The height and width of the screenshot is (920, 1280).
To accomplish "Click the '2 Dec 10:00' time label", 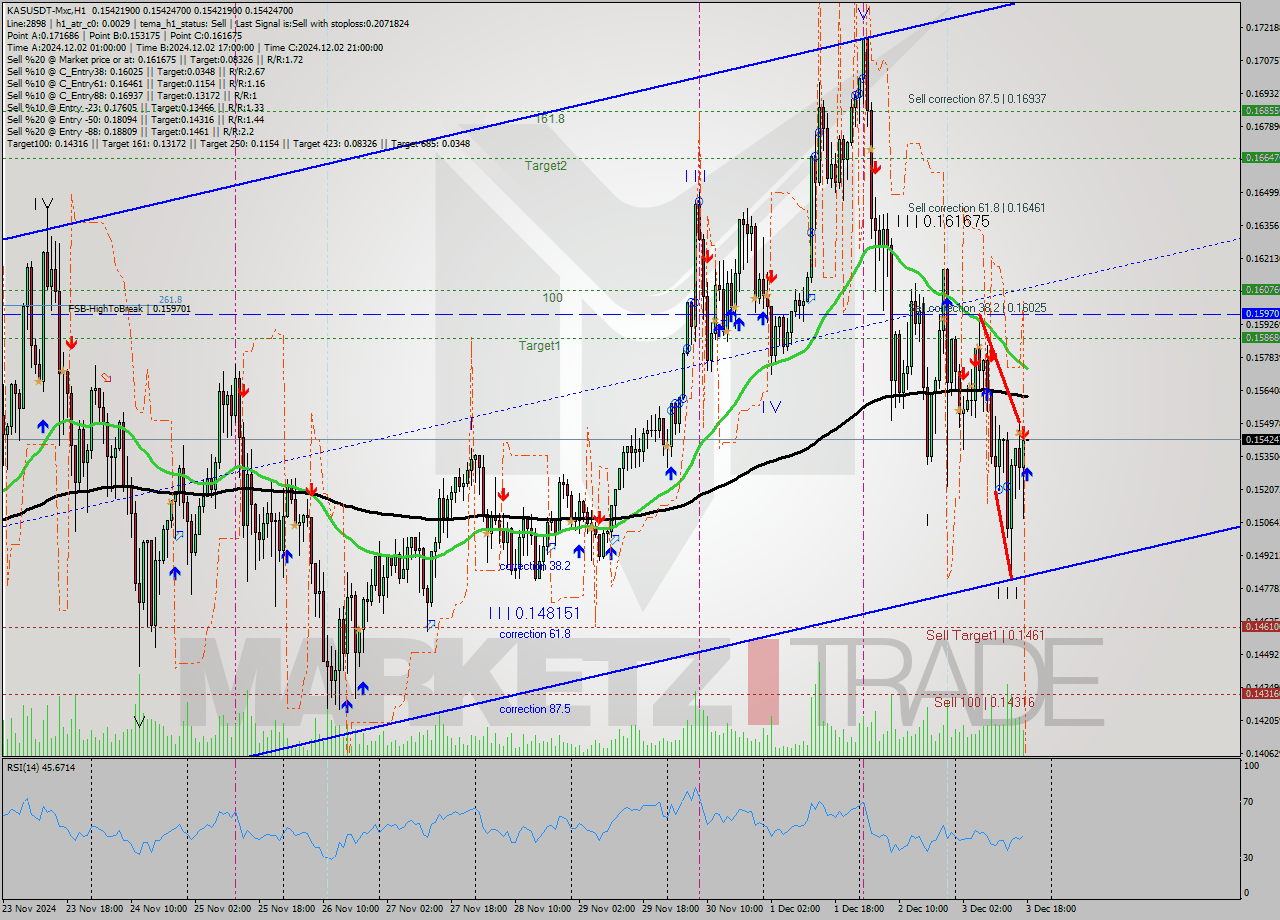I will tap(923, 909).
